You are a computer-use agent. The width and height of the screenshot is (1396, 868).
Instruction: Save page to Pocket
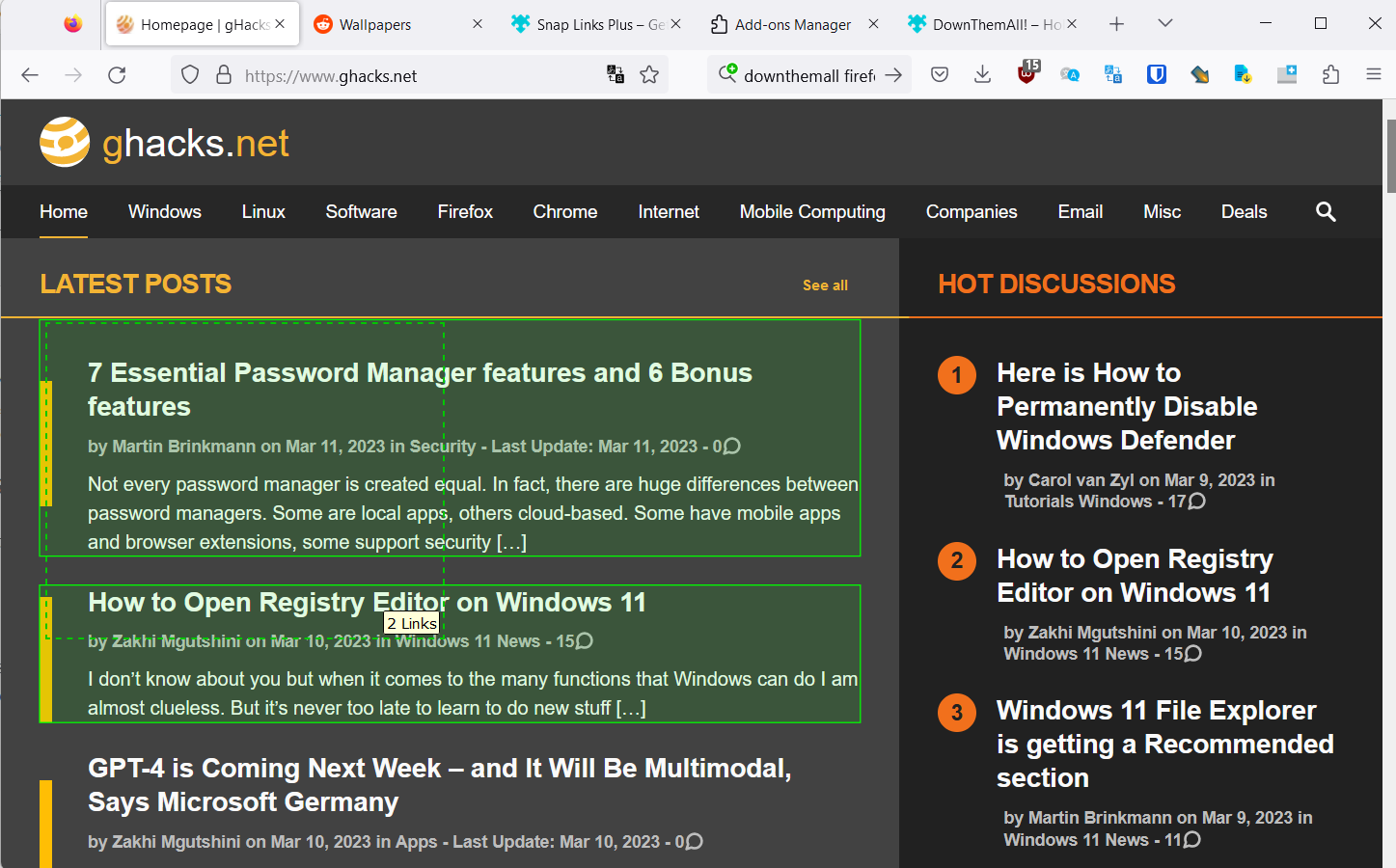(x=939, y=74)
